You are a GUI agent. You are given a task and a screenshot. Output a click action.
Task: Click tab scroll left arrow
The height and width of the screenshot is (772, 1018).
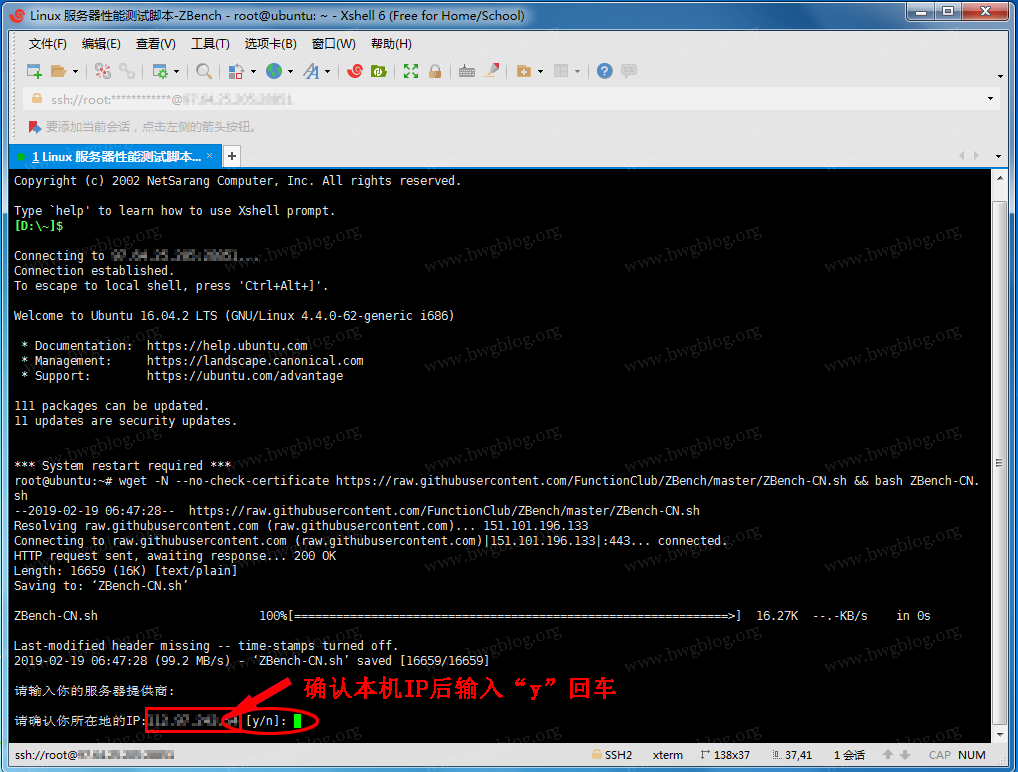pyautogui.click(x=962, y=156)
